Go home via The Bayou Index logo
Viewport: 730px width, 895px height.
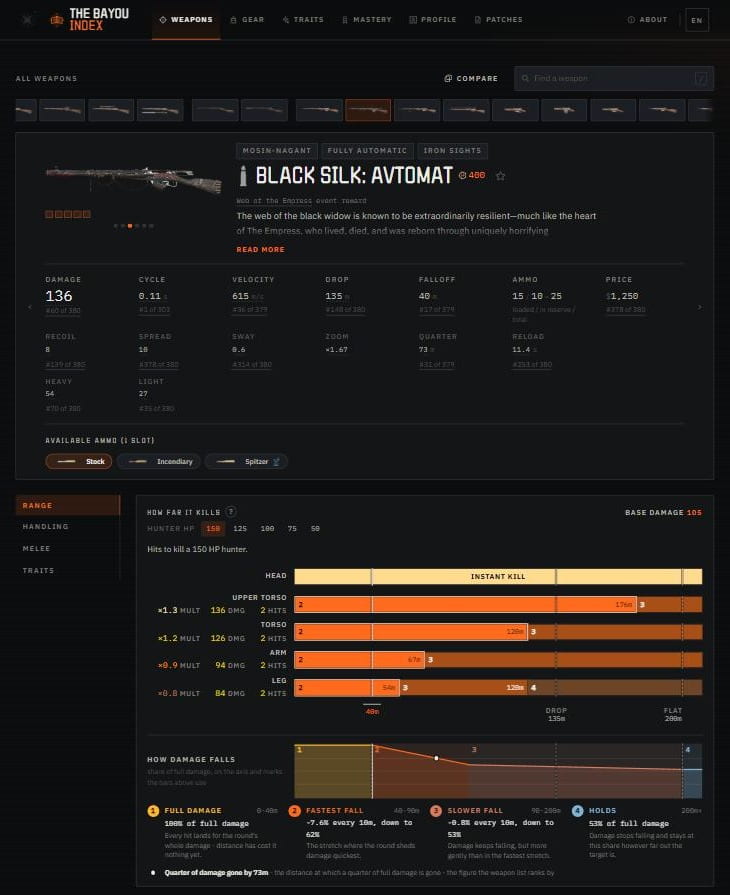[x=90, y=19]
